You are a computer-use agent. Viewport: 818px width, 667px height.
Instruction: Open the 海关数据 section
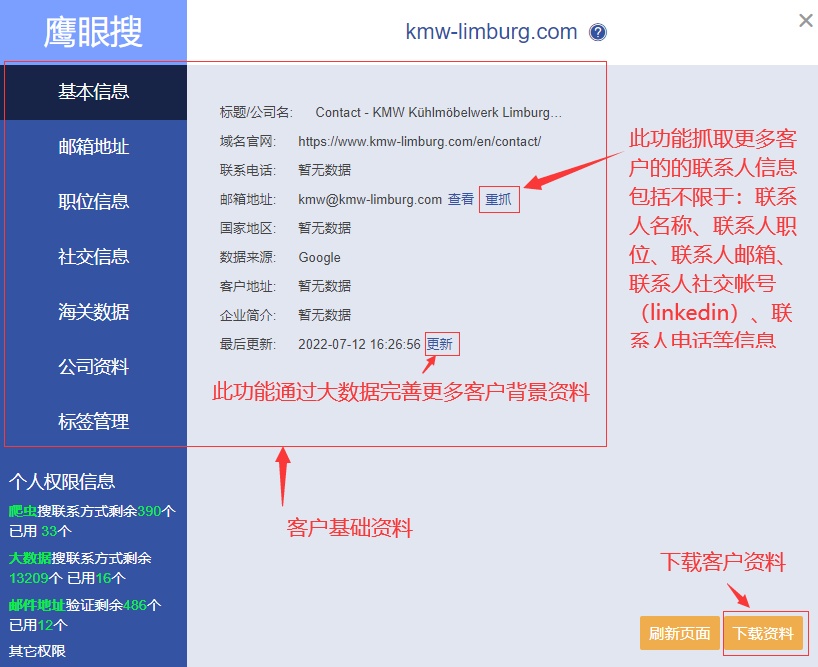point(94,312)
